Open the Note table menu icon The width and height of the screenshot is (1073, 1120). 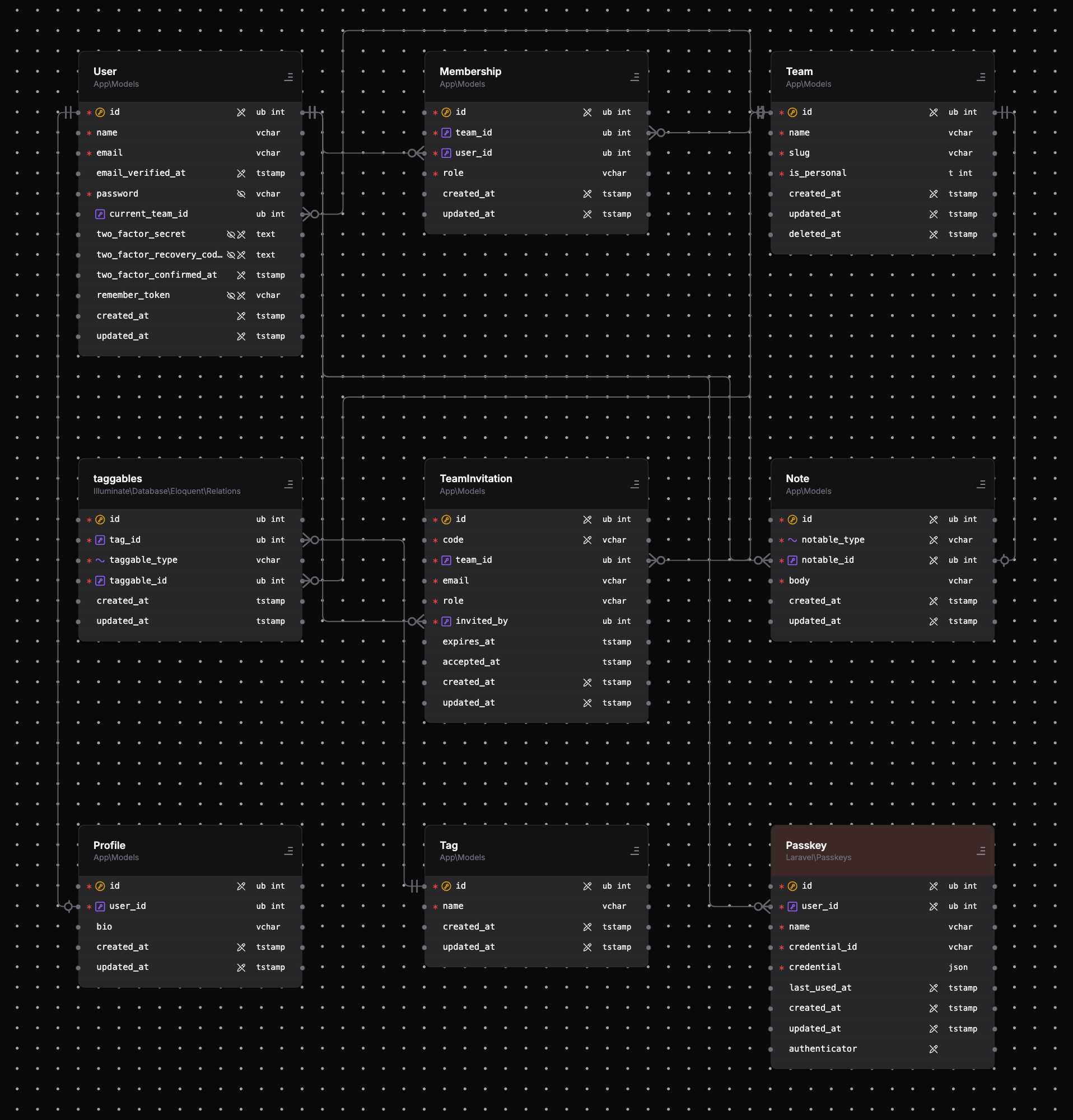[981, 484]
